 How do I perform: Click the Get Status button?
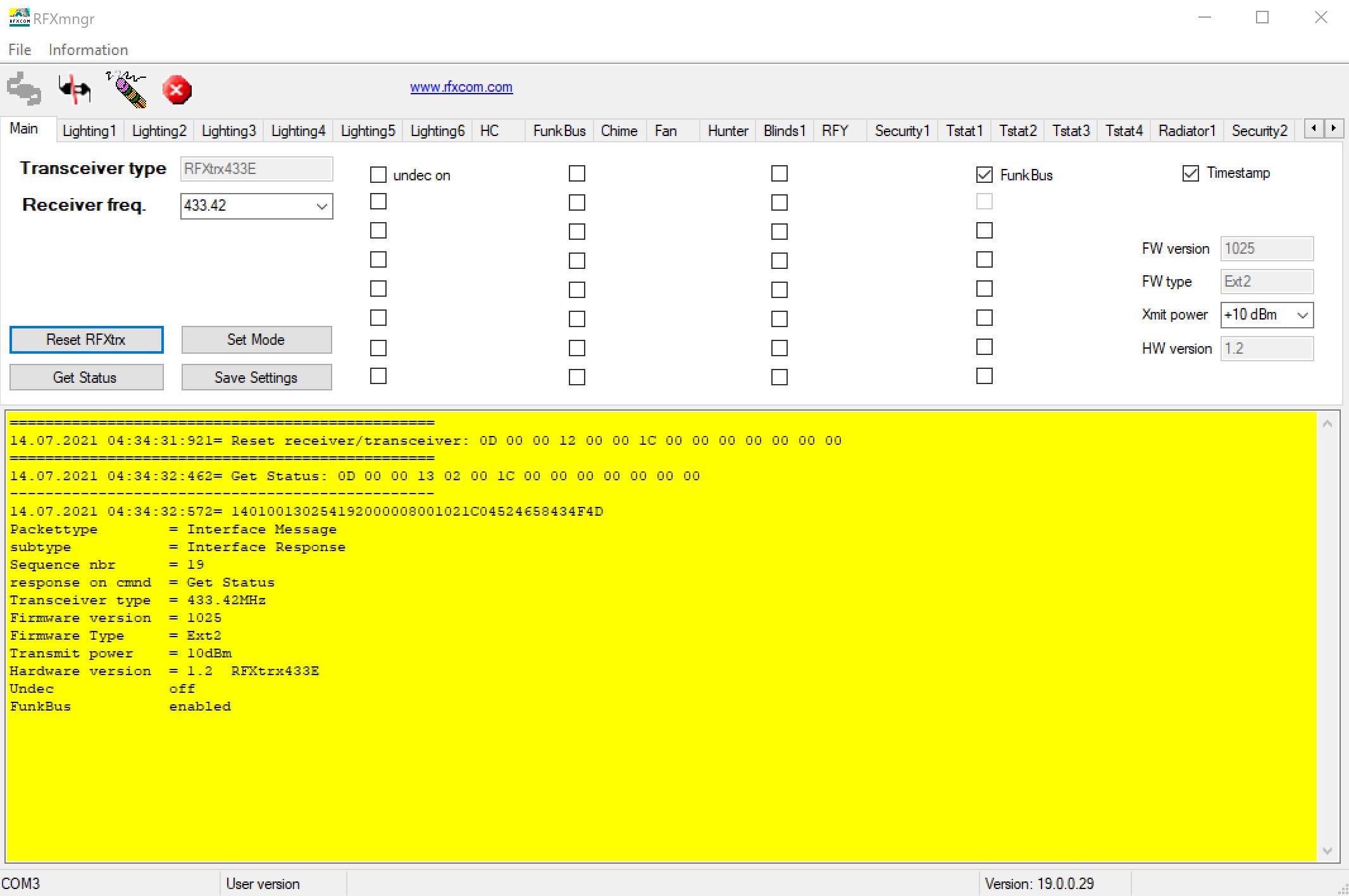click(x=87, y=377)
